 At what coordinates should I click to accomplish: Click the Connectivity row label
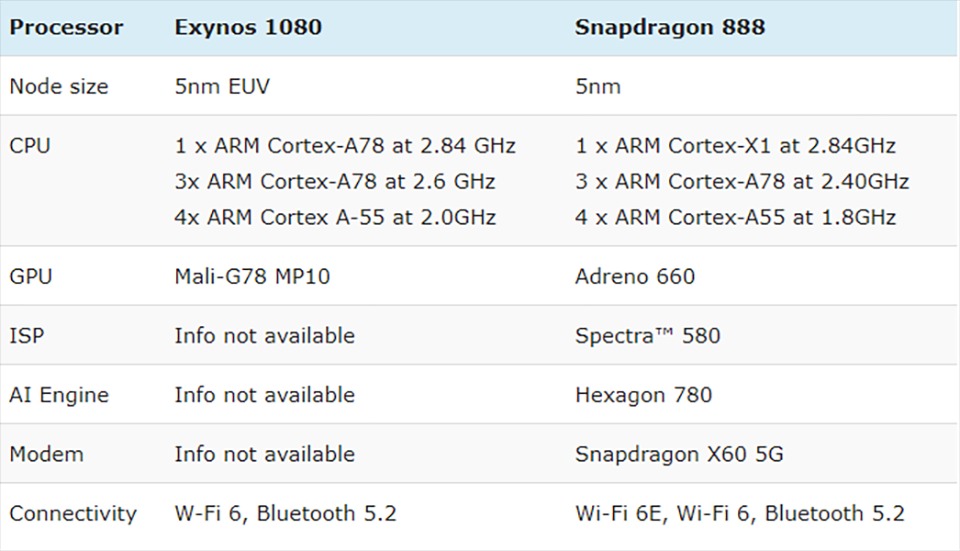pyautogui.click(x=73, y=514)
